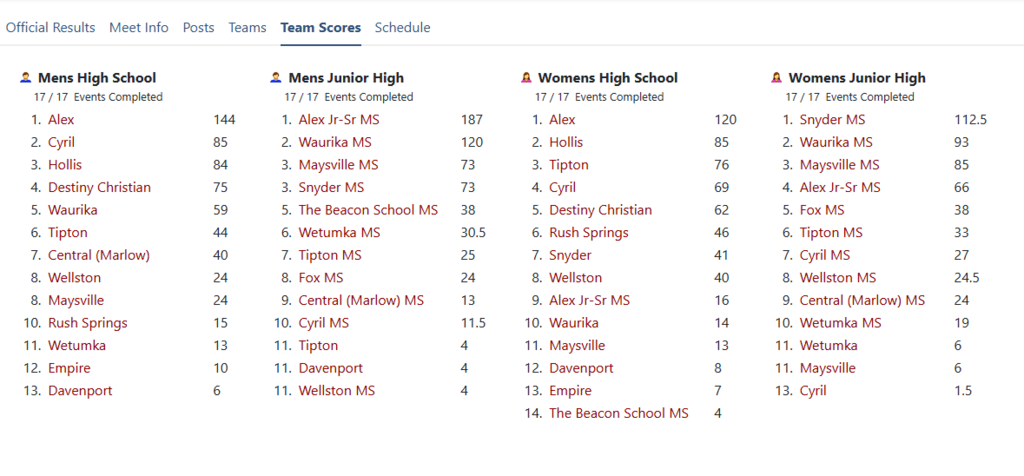Open Hollis in Womens High School
The width and height of the screenshot is (1024, 476).
(566, 142)
